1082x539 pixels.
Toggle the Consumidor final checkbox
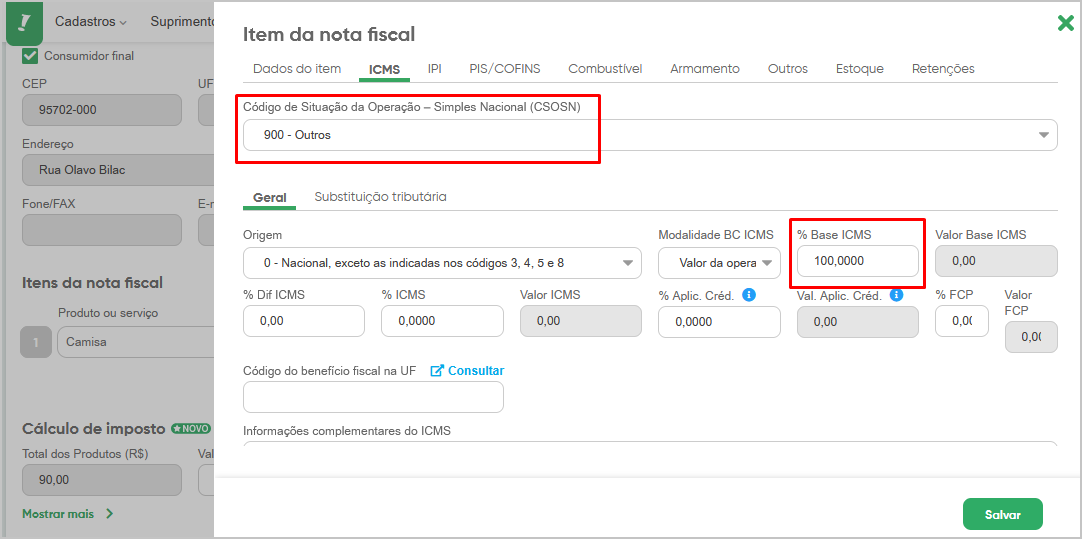point(30,56)
